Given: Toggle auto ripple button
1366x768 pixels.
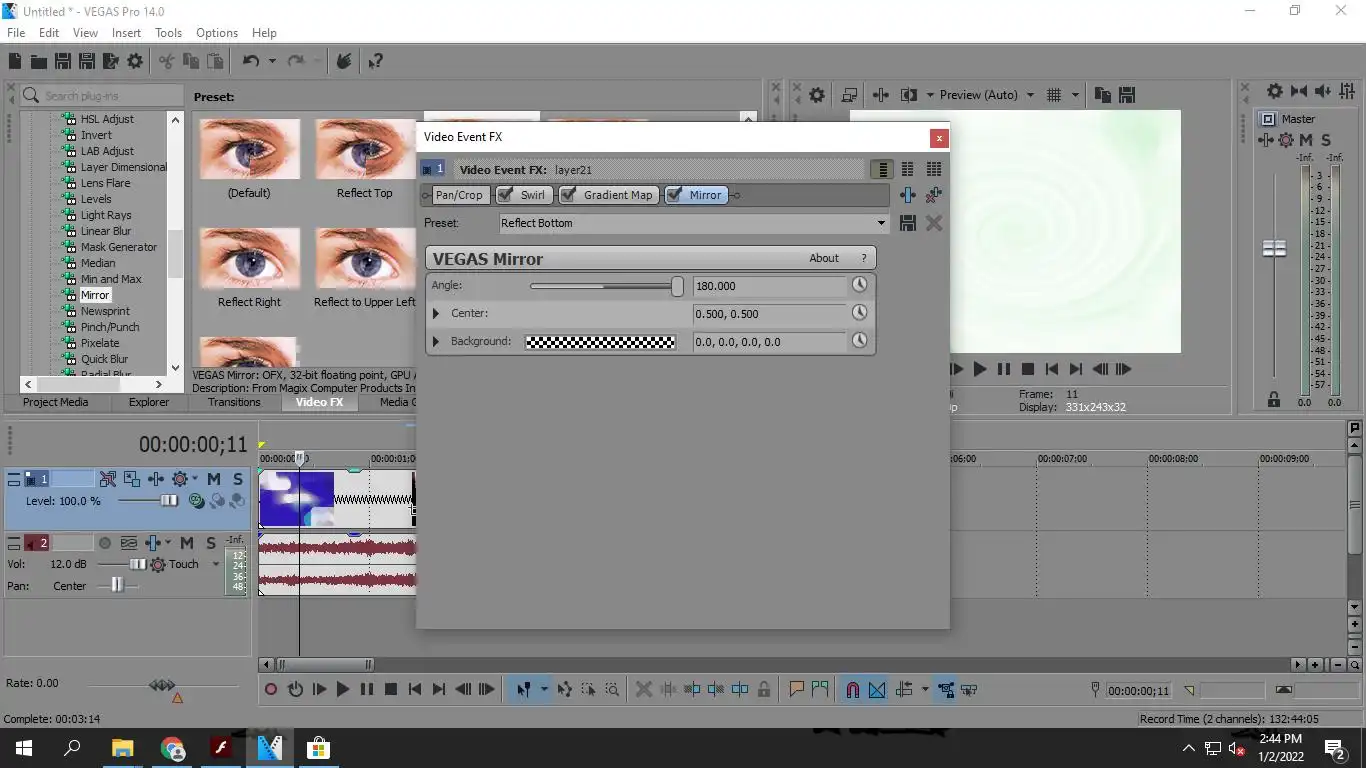Looking at the screenshot, I should 904,689.
